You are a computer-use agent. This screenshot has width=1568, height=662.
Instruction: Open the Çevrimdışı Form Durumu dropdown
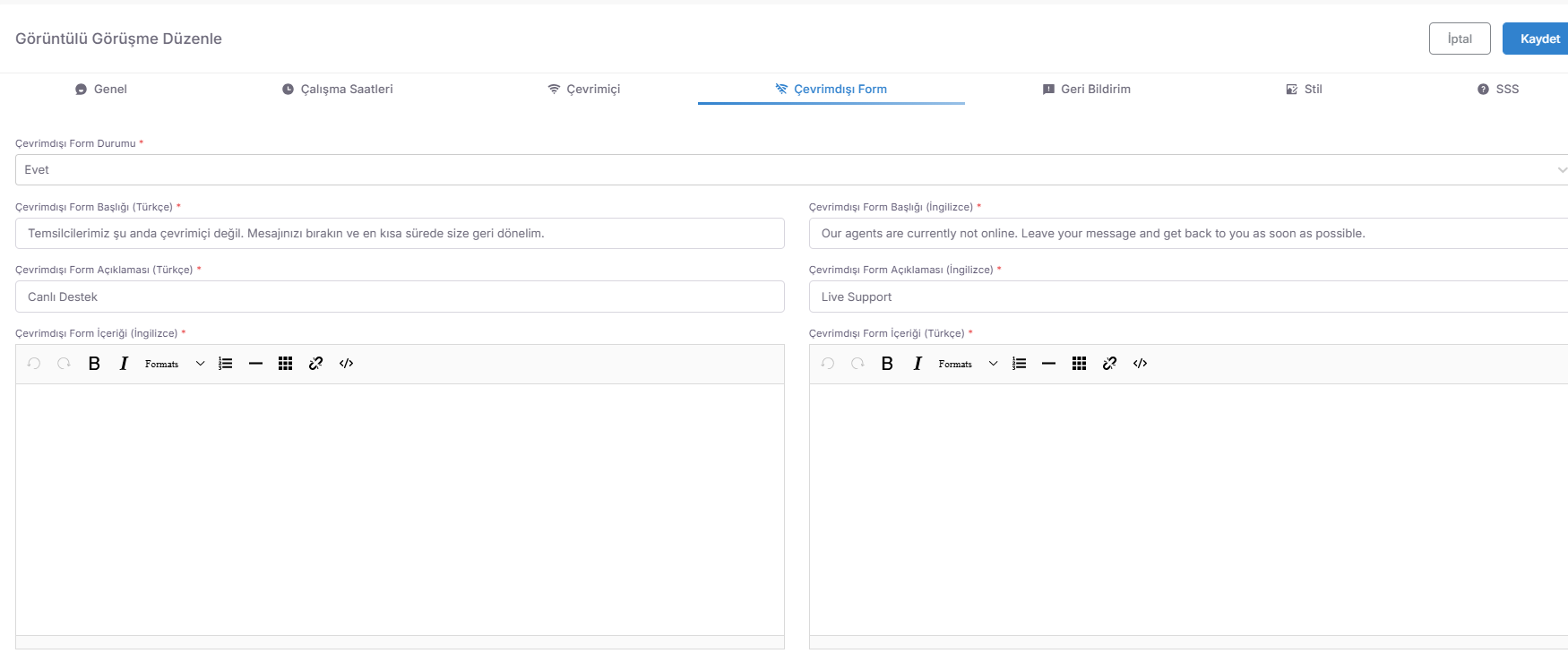[x=791, y=170]
